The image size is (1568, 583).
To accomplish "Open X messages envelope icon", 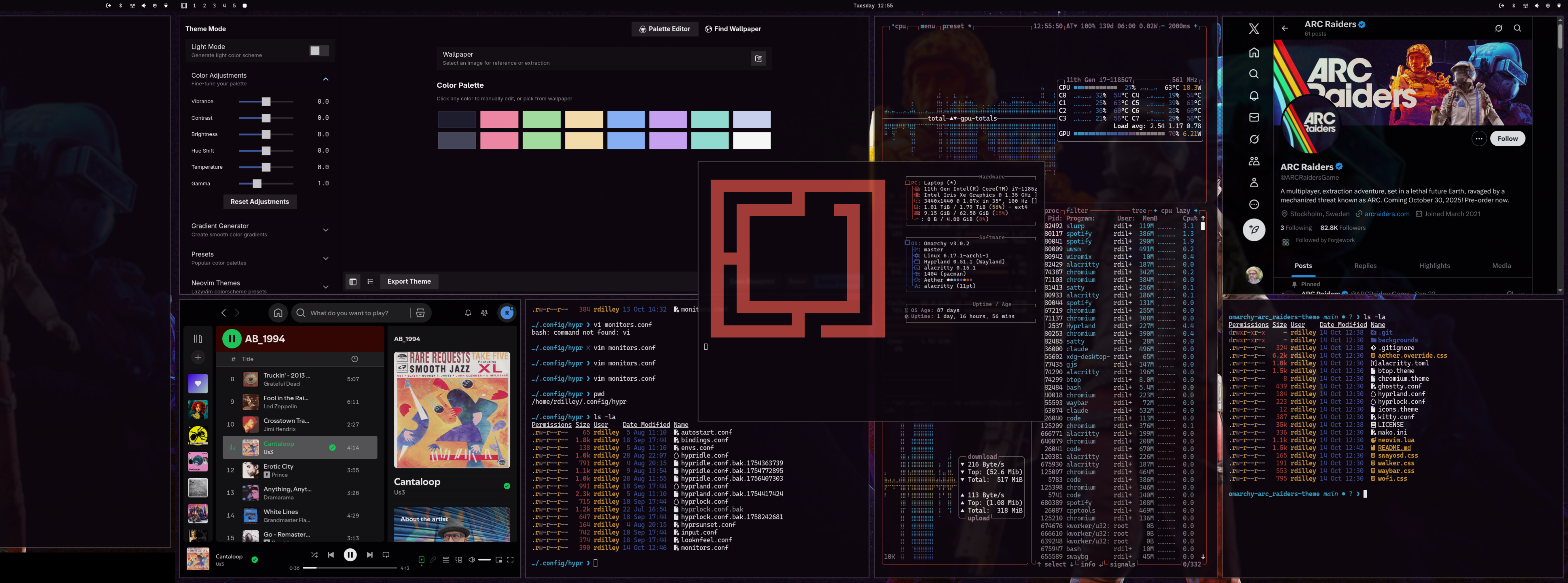I will coord(1253,117).
